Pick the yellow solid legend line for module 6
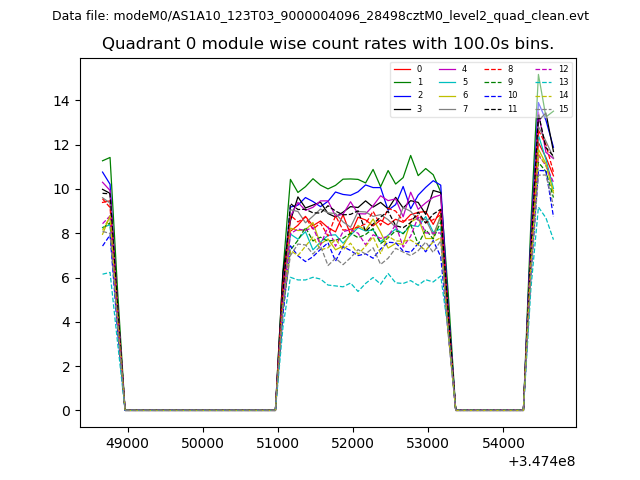The height and width of the screenshot is (480, 640). click(447, 95)
